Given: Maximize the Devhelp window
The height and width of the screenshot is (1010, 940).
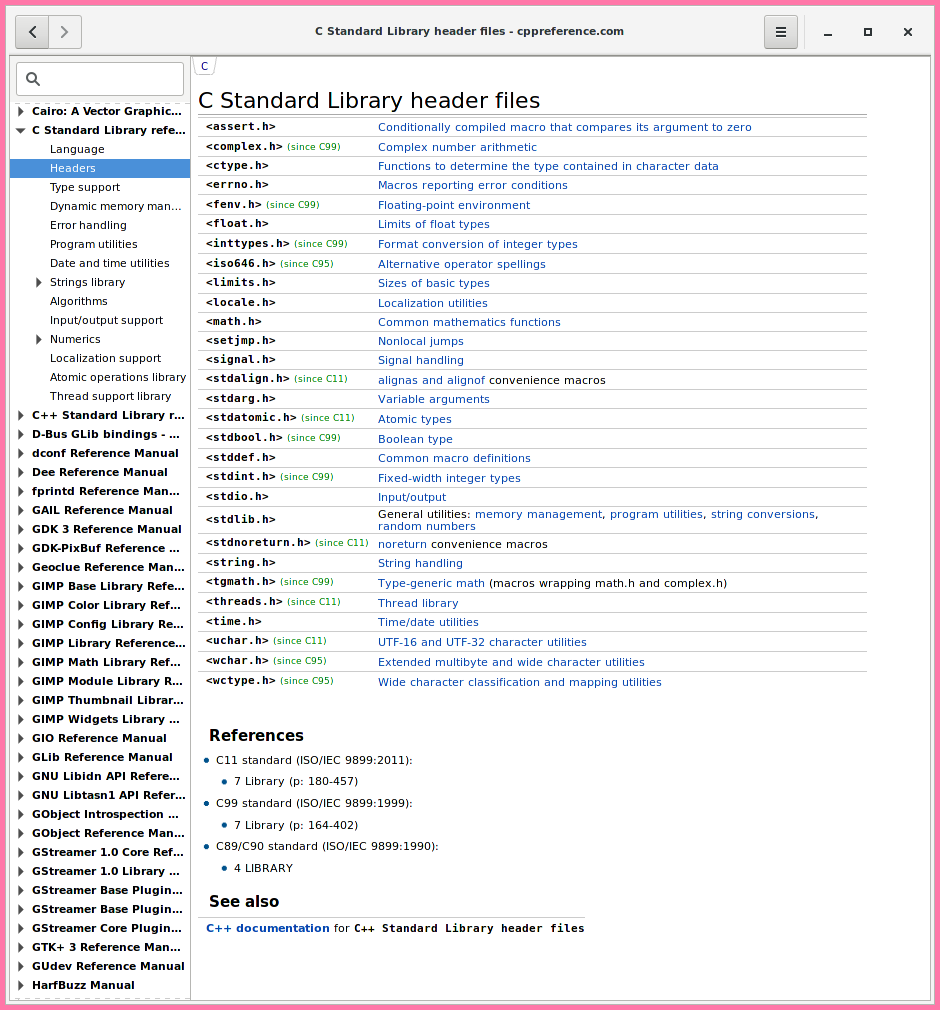Looking at the screenshot, I should 868,32.
